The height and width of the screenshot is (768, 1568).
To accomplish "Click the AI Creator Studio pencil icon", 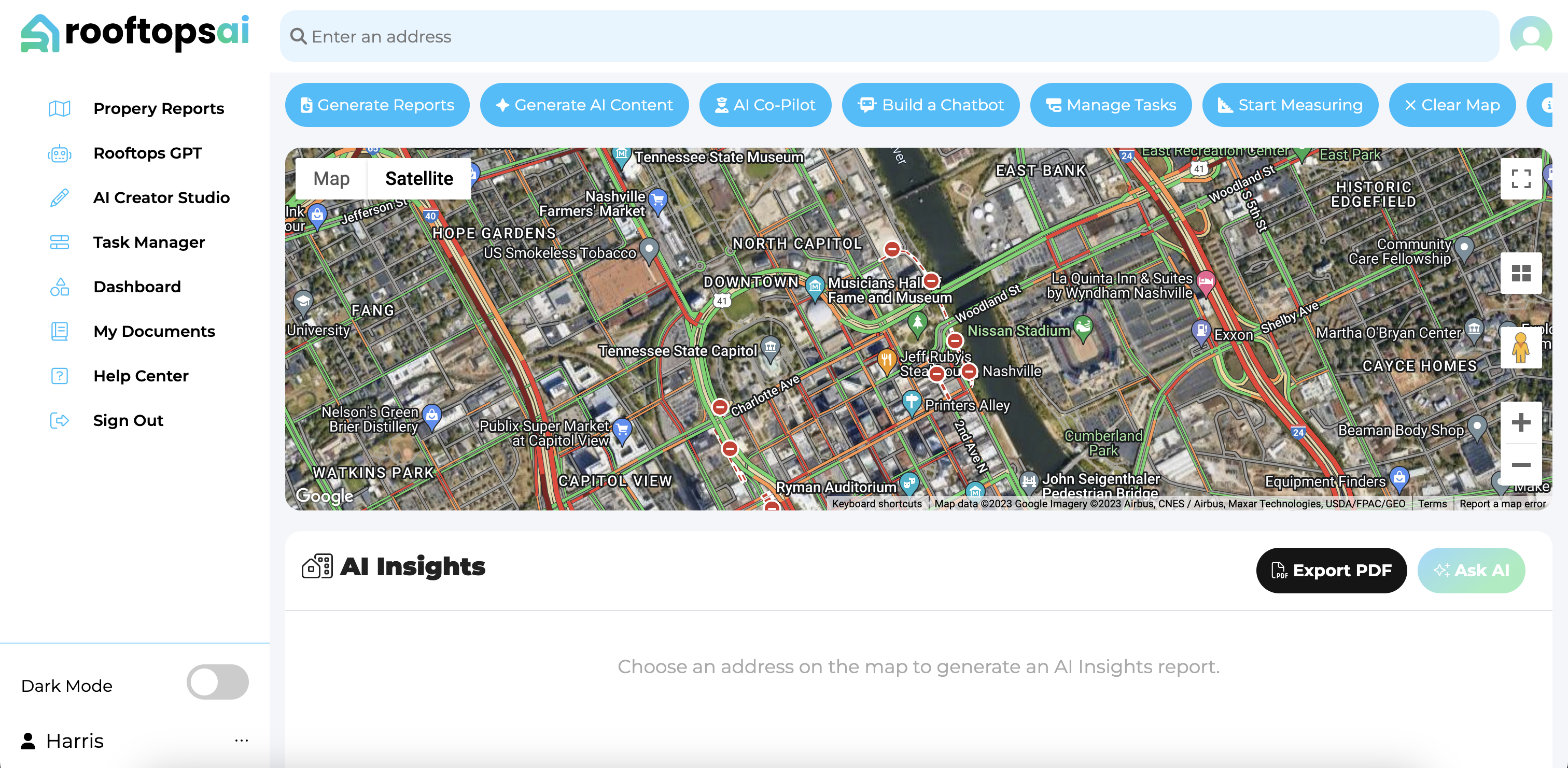I will (x=59, y=198).
